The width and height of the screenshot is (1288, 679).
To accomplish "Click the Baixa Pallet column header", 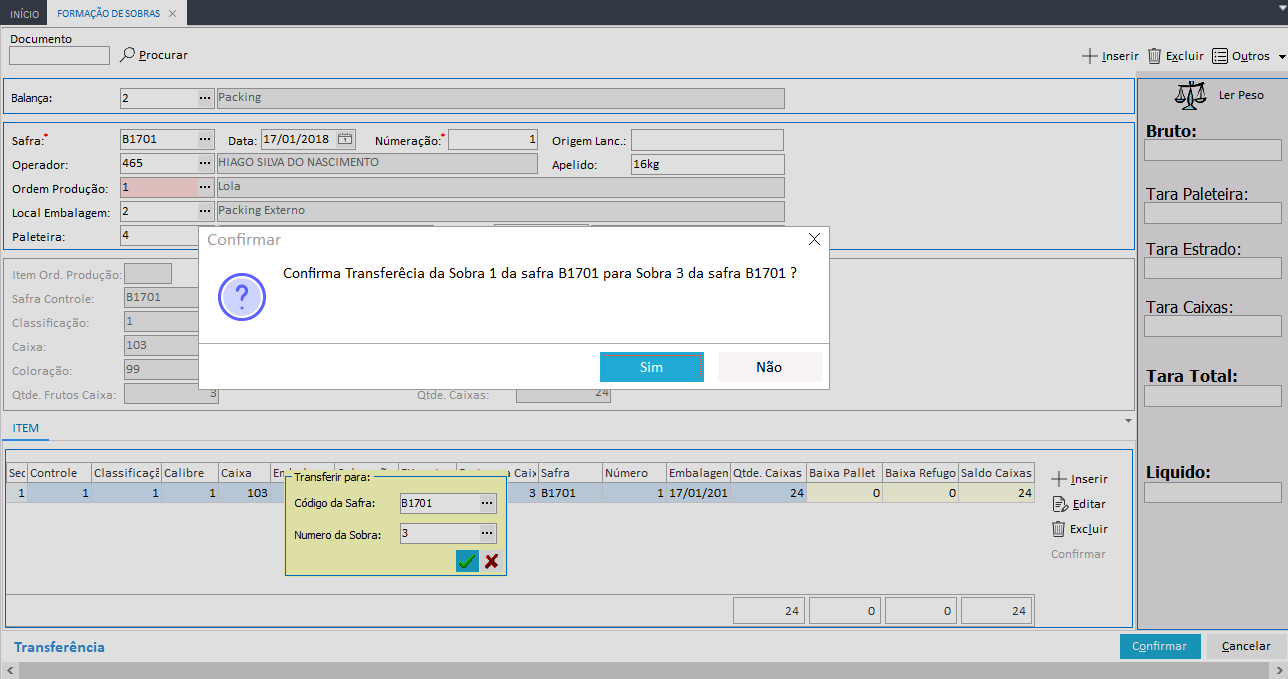I will [843, 473].
